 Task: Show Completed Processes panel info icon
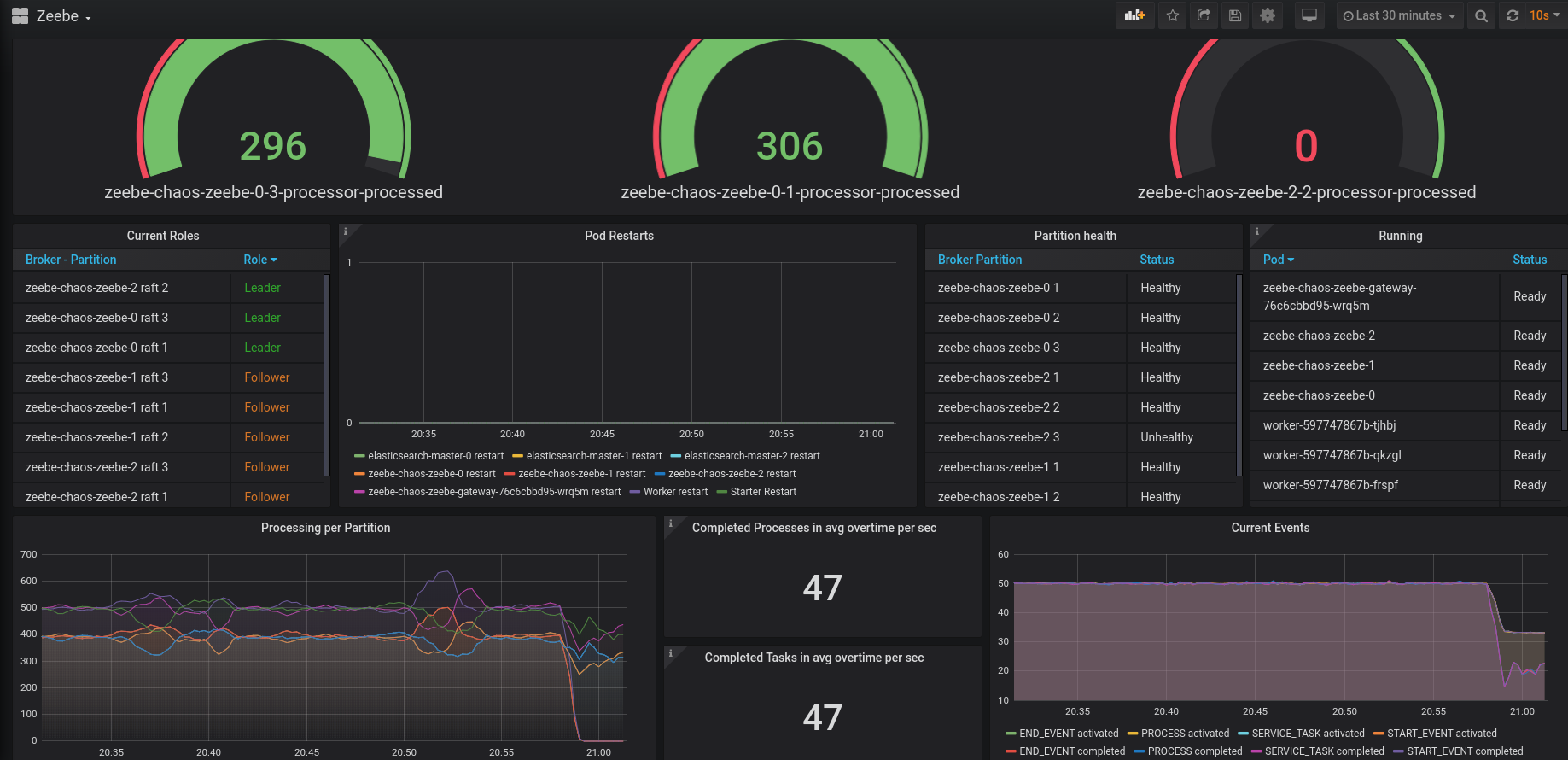(671, 523)
